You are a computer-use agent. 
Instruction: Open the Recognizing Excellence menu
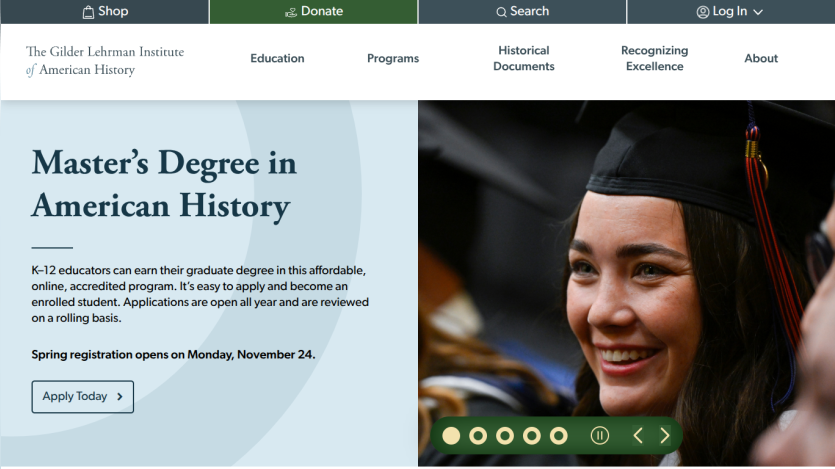[x=654, y=59]
